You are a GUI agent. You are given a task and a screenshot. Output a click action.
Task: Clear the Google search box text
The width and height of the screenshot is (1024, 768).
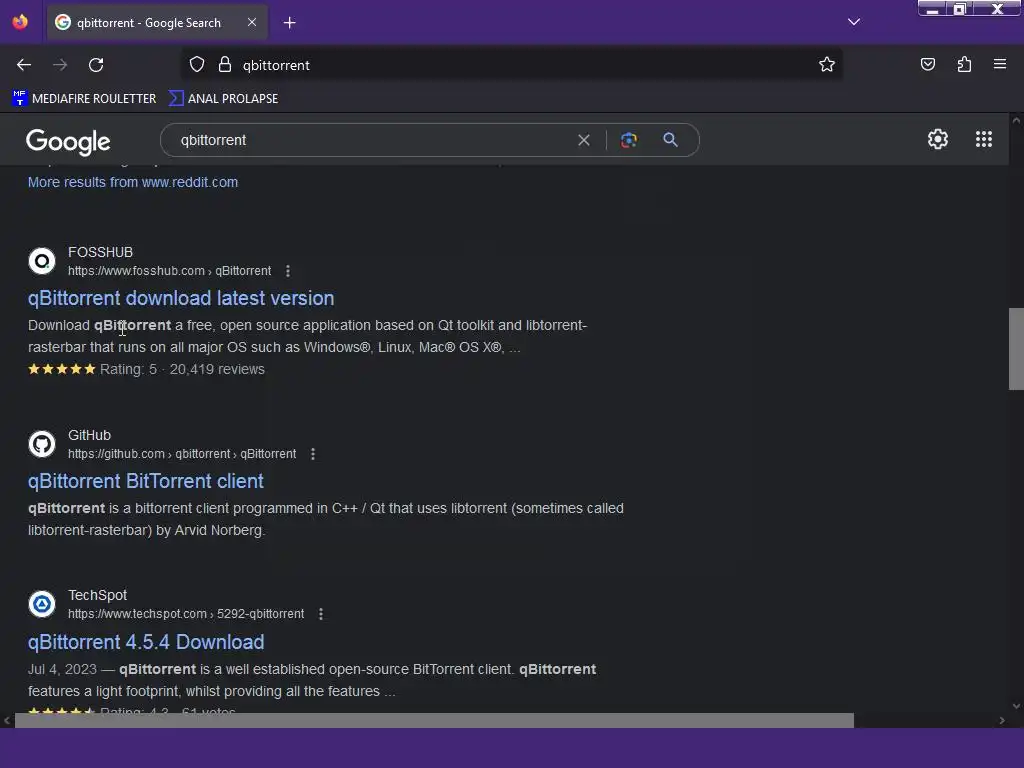click(x=584, y=140)
